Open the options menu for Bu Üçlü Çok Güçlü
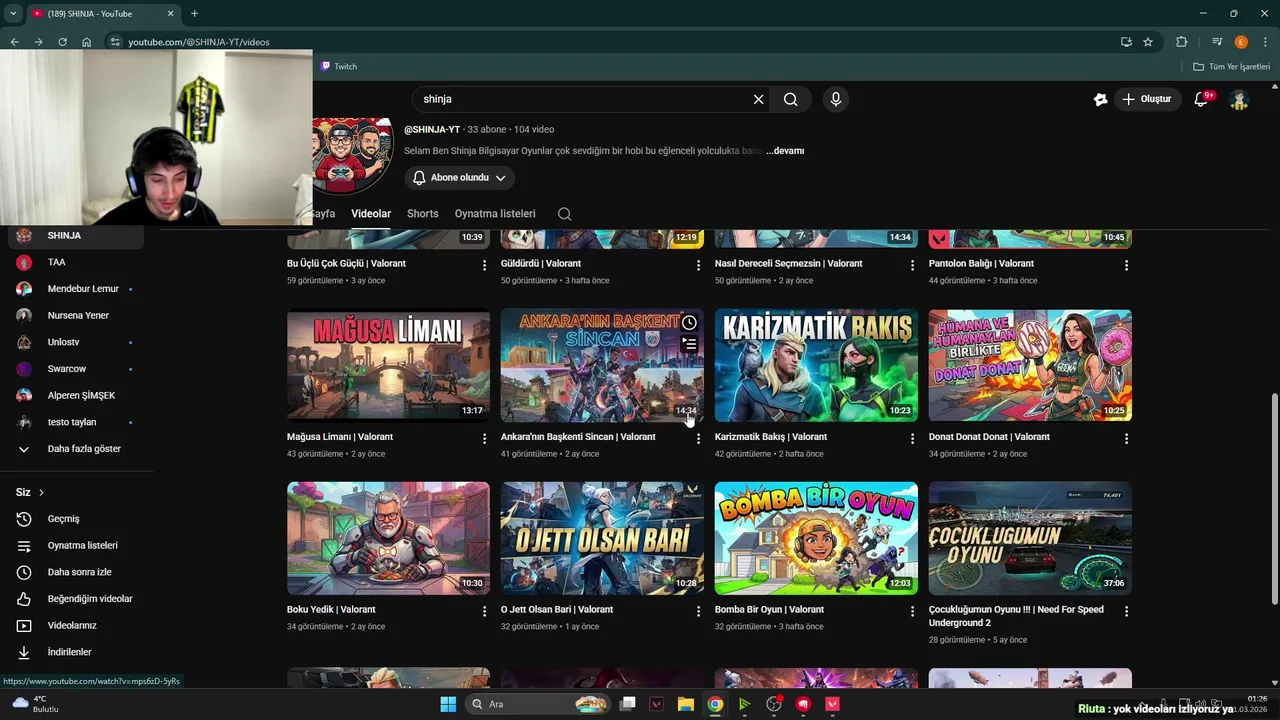The image size is (1280, 720). 484,265
